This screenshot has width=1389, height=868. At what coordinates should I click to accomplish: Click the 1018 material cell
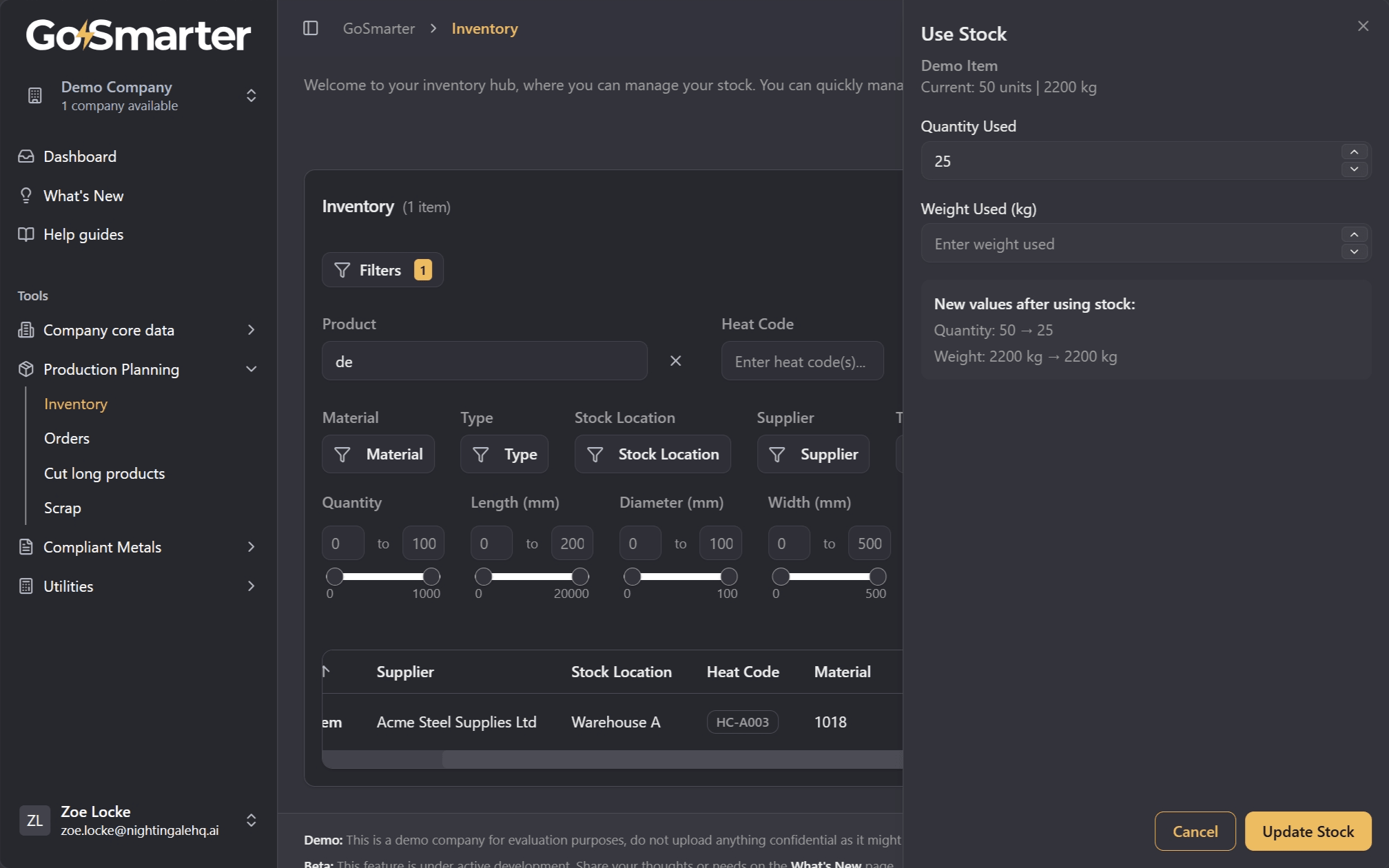(830, 722)
